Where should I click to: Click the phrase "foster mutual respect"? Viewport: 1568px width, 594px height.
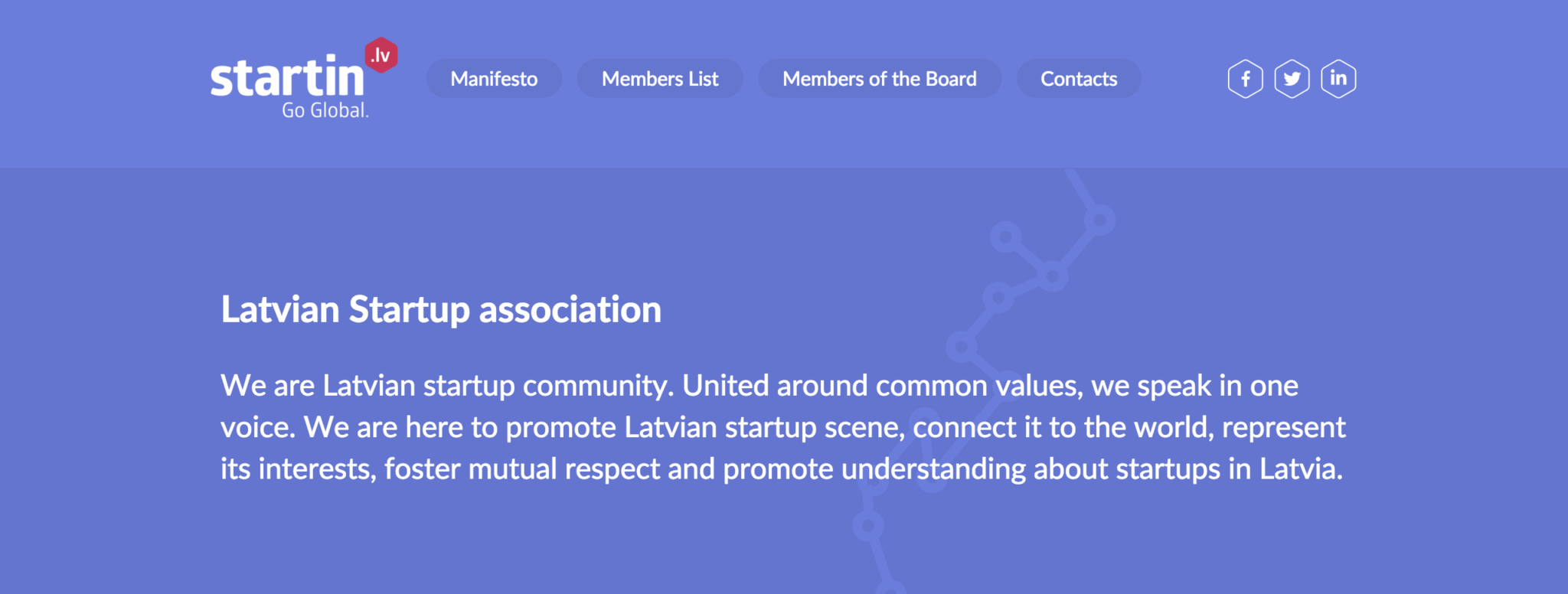coord(521,469)
